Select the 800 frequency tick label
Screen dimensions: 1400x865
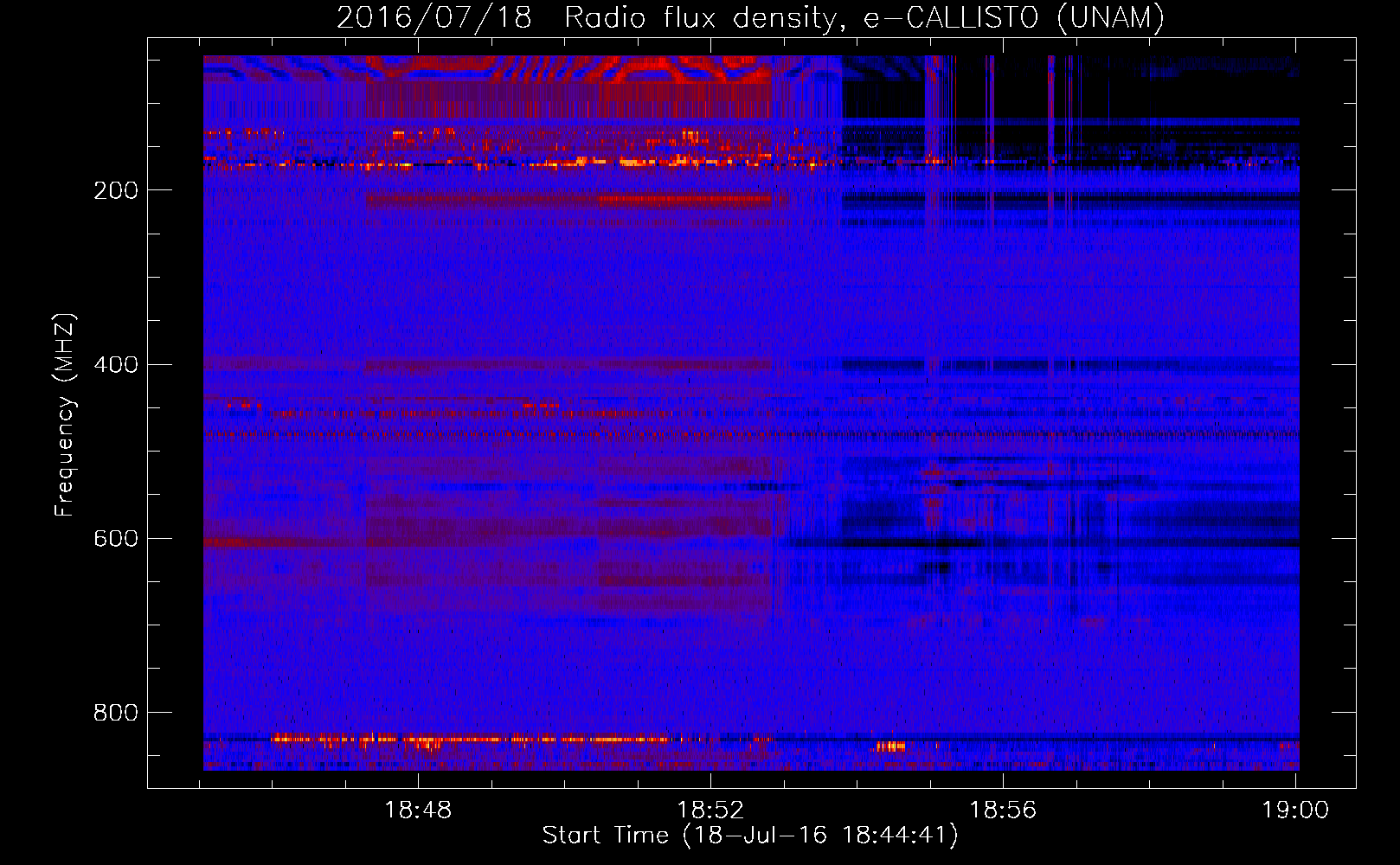(x=116, y=712)
